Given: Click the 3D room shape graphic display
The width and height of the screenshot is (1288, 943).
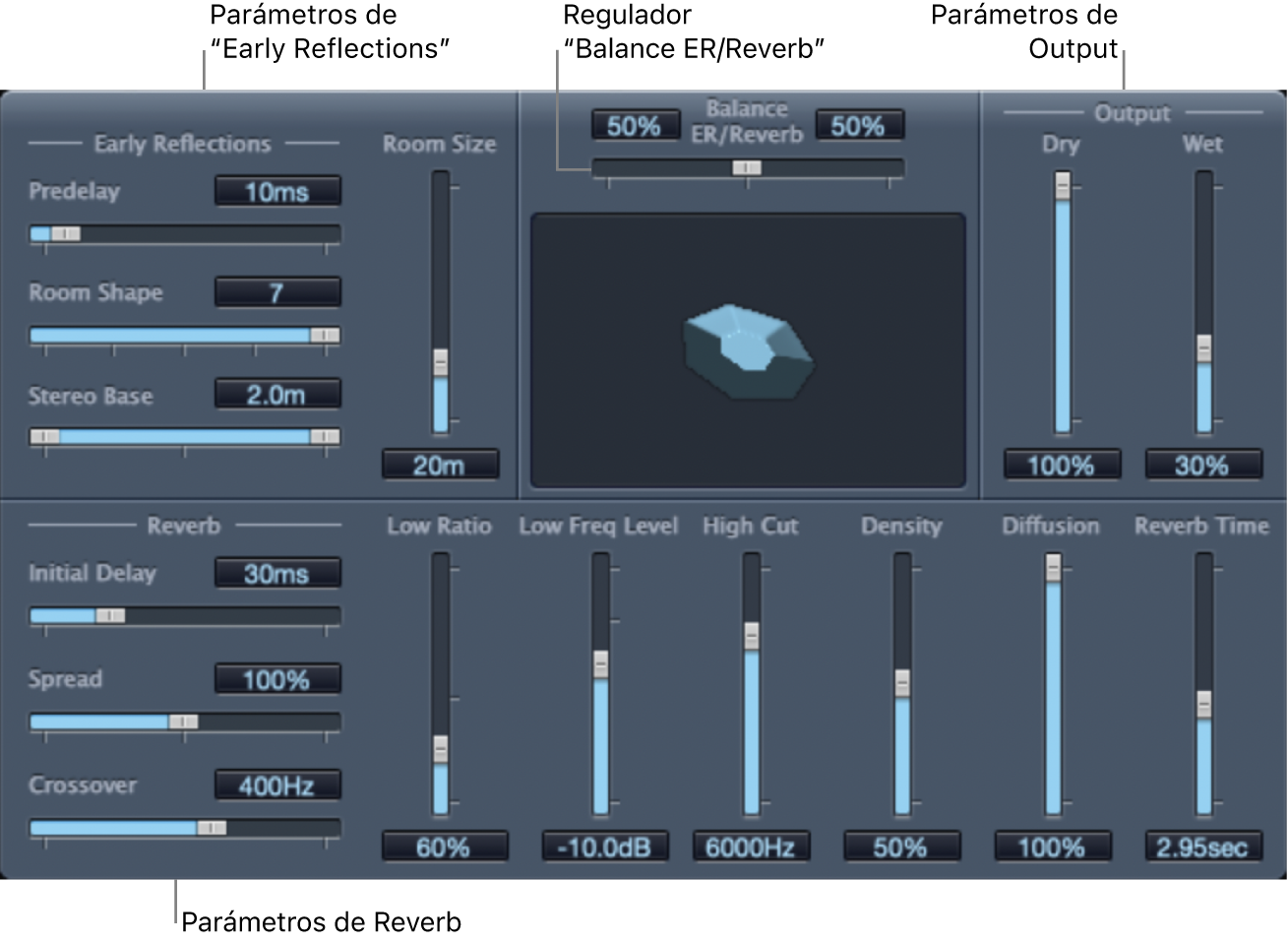Looking at the screenshot, I should (748, 350).
